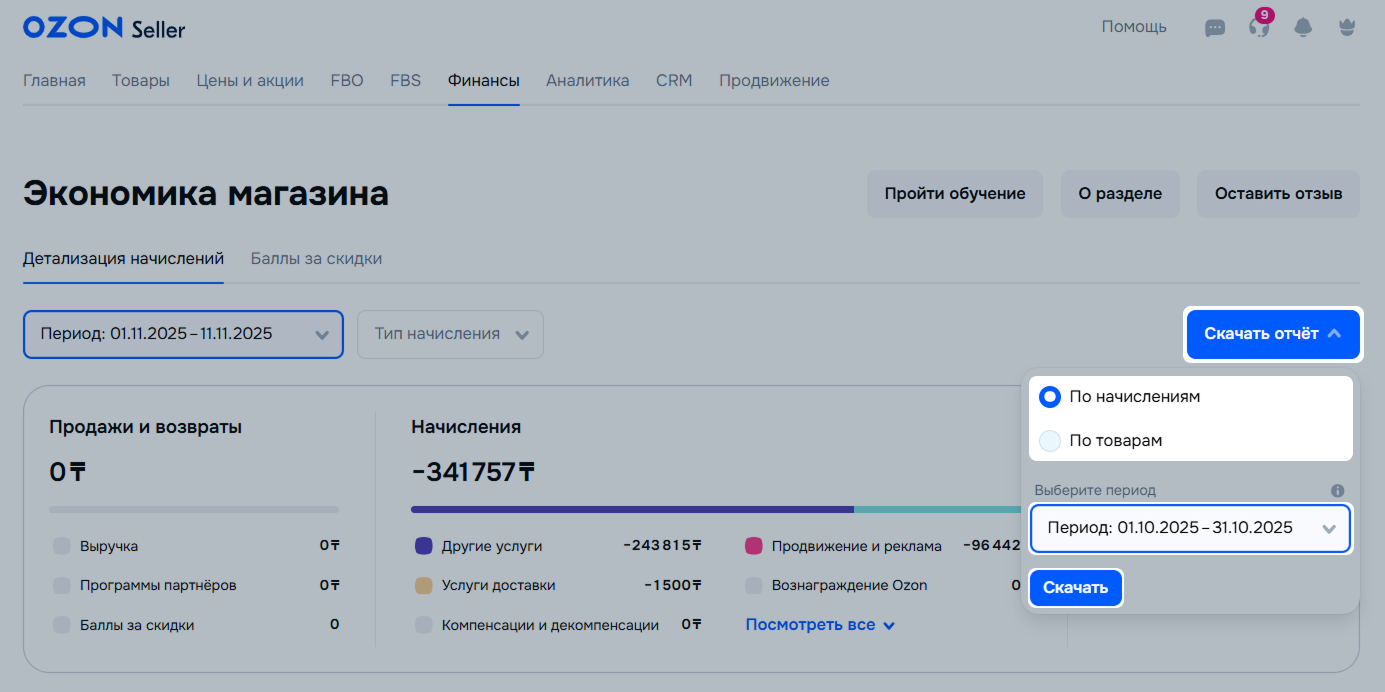Viewport: 1385px width, 692px height.
Task: Click the info icon beside Выберите период
Action: click(x=1337, y=491)
